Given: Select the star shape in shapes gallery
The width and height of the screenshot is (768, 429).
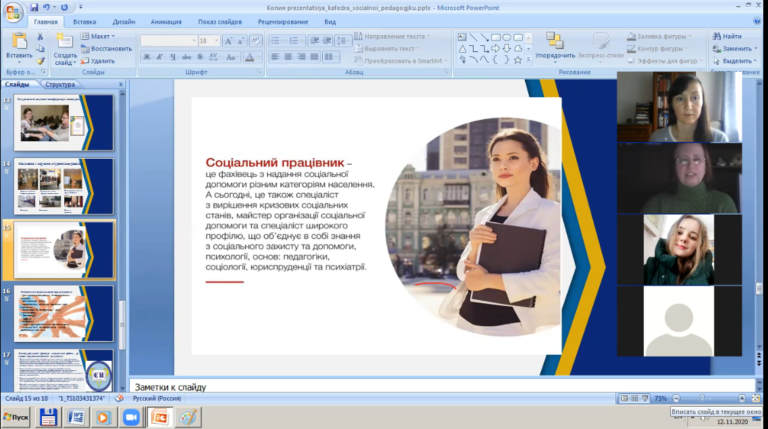Looking at the screenshot, I should click(517, 60).
